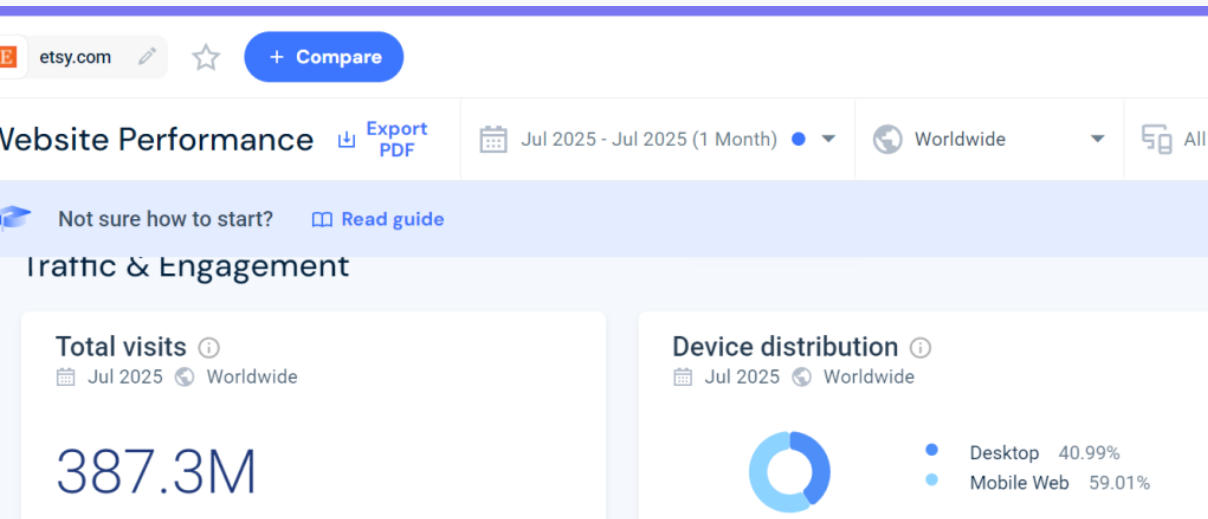Screen dimensions: 1208x519
Task: Expand the Worldwide country dropdown arrow
Action: (1097, 140)
